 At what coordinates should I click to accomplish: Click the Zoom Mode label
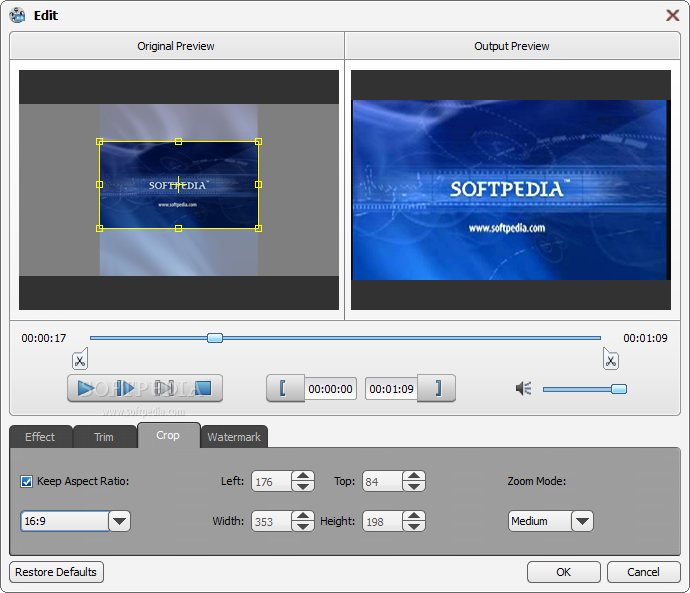click(537, 481)
